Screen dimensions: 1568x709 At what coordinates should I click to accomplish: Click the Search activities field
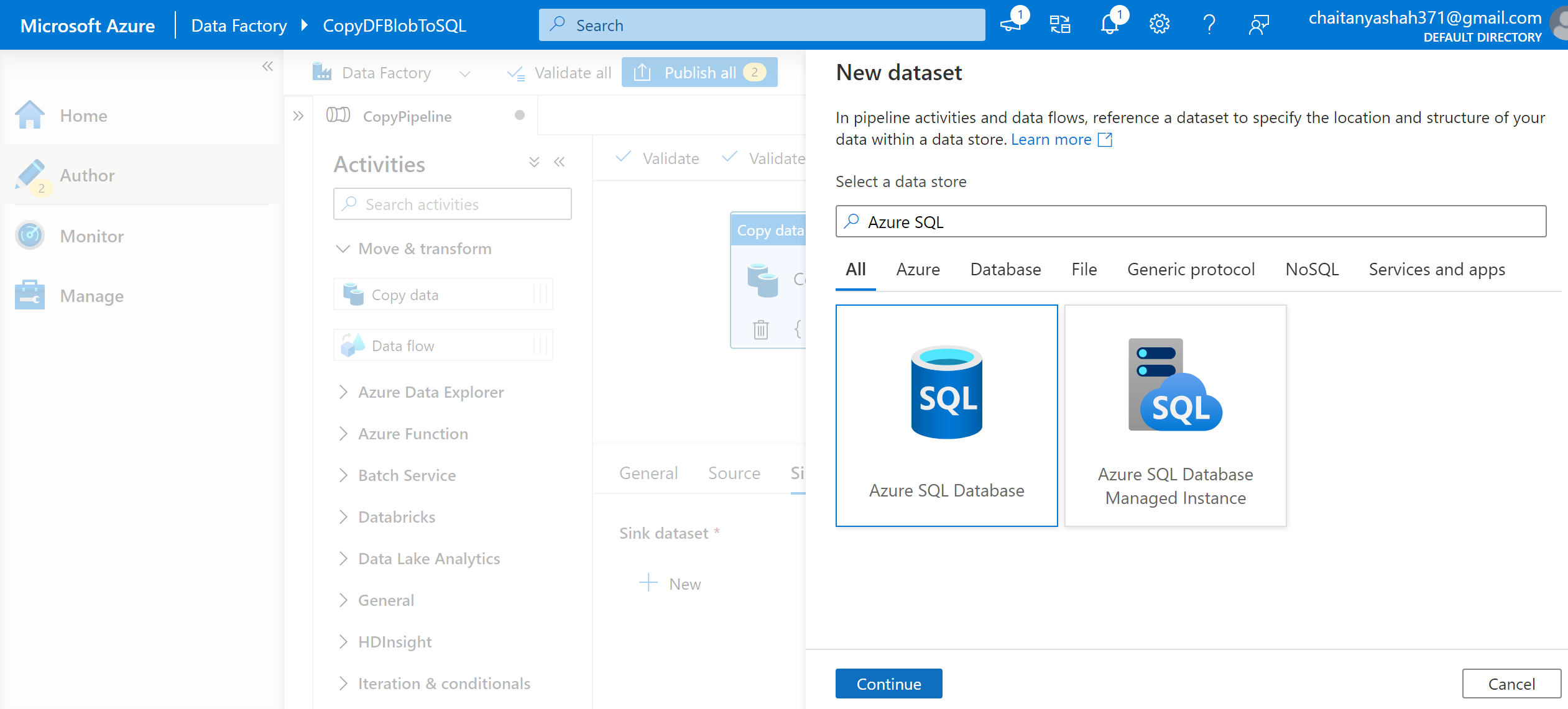pos(452,204)
